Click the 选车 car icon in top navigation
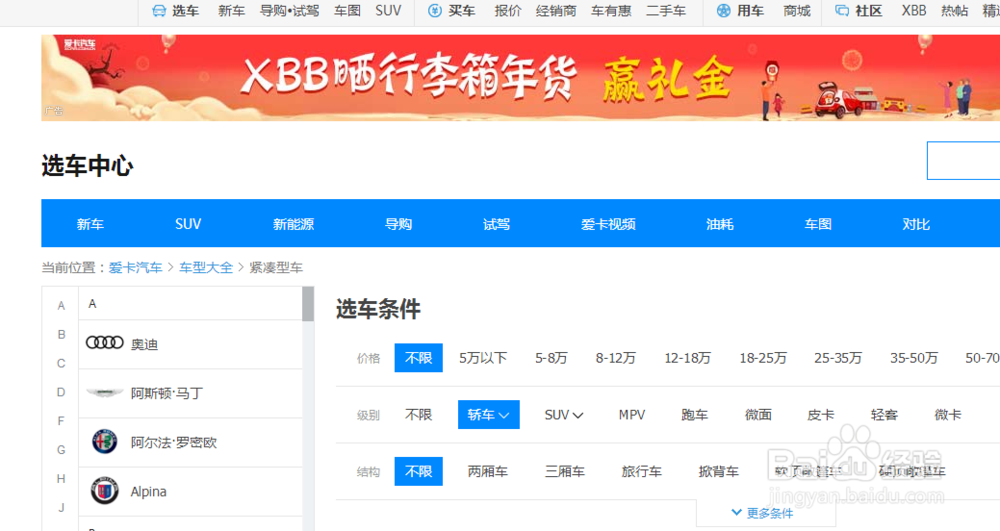The height and width of the screenshot is (531, 1000). (159, 11)
